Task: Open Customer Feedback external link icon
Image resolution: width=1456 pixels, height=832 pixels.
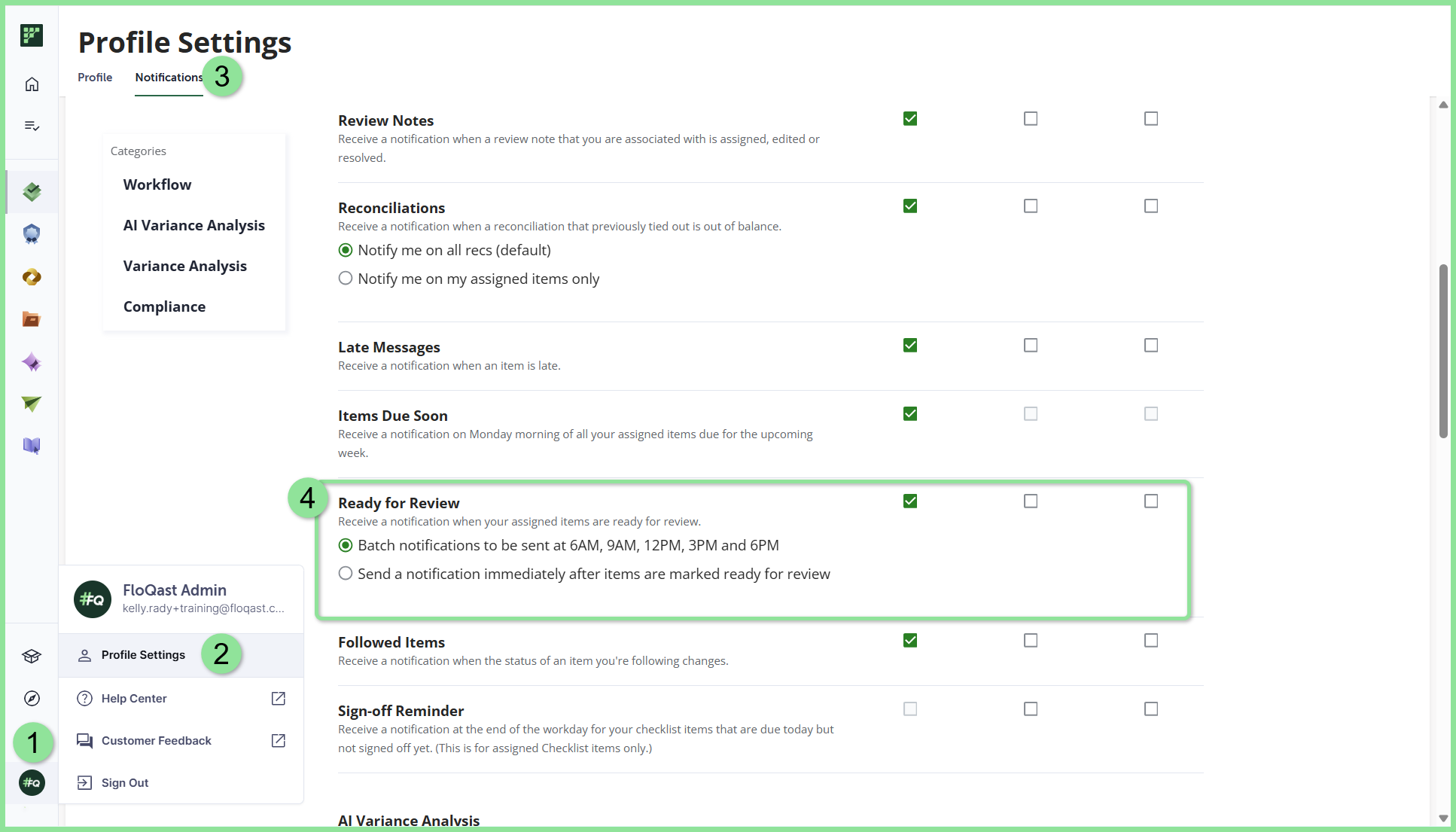Action: coord(279,741)
